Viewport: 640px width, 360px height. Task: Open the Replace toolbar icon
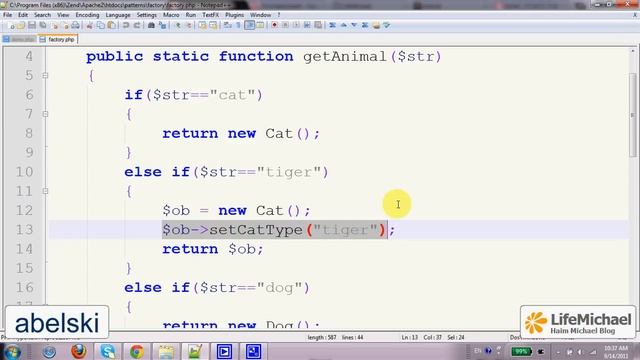pos(162,25)
